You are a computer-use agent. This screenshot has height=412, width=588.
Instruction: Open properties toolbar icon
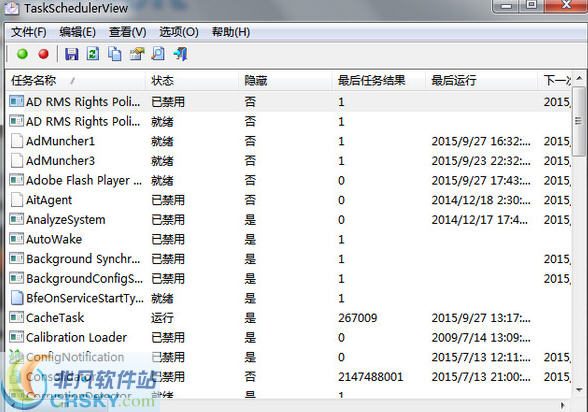137,54
